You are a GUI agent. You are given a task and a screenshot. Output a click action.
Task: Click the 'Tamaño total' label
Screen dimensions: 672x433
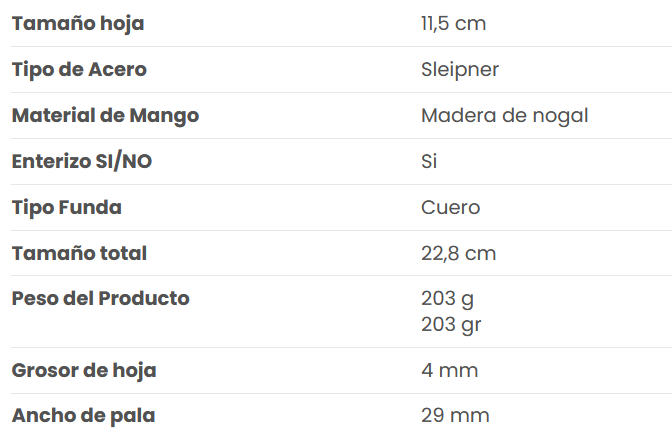79,253
